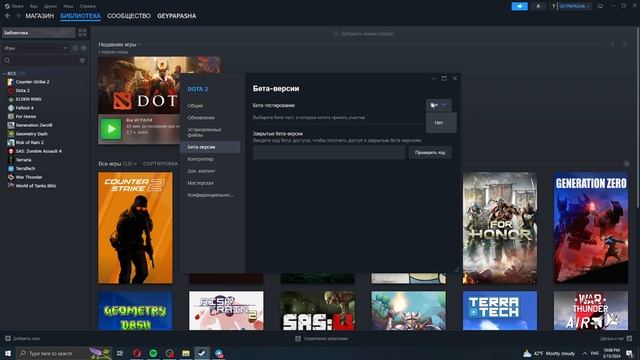Viewport: 640px width, 360px height.
Task: Expand the account name dropdown
Action: (x=574, y=6)
